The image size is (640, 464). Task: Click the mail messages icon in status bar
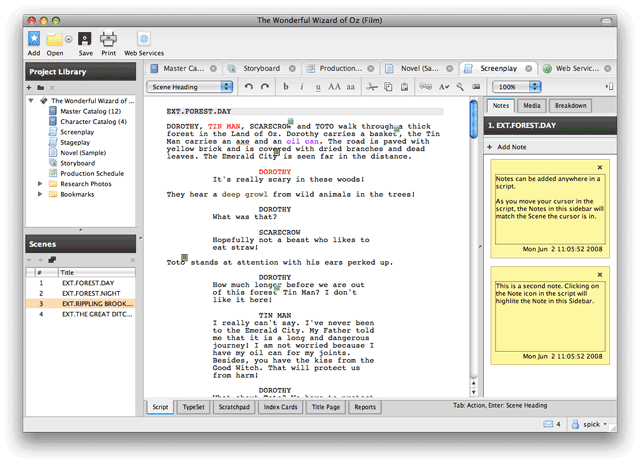pyautogui.click(x=548, y=424)
